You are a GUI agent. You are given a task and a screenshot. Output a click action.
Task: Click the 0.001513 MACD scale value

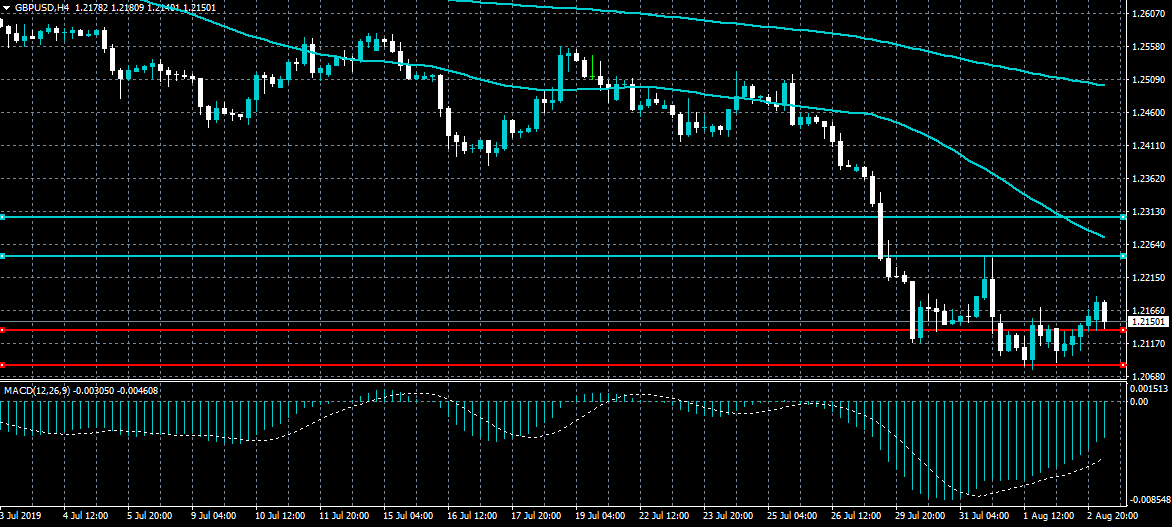pos(1150,389)
